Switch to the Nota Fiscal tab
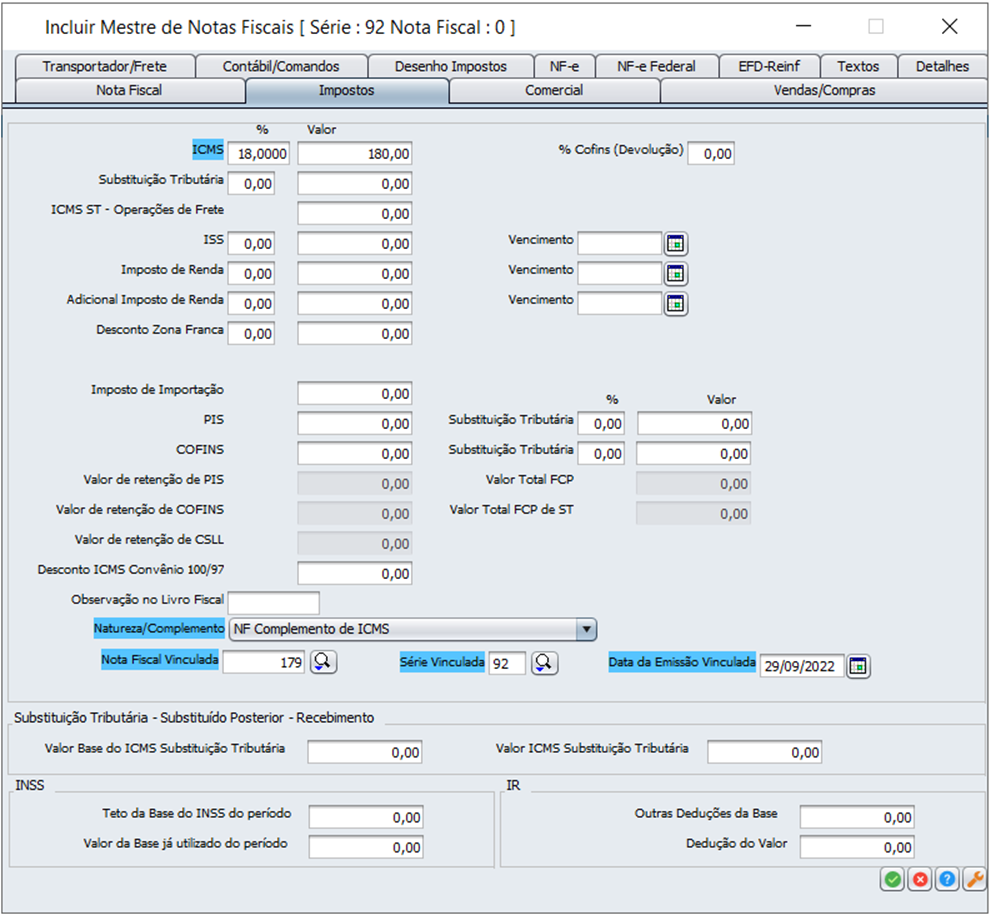Image resolution: width=991 pixels, height=915 pixels. coord(129,90)
